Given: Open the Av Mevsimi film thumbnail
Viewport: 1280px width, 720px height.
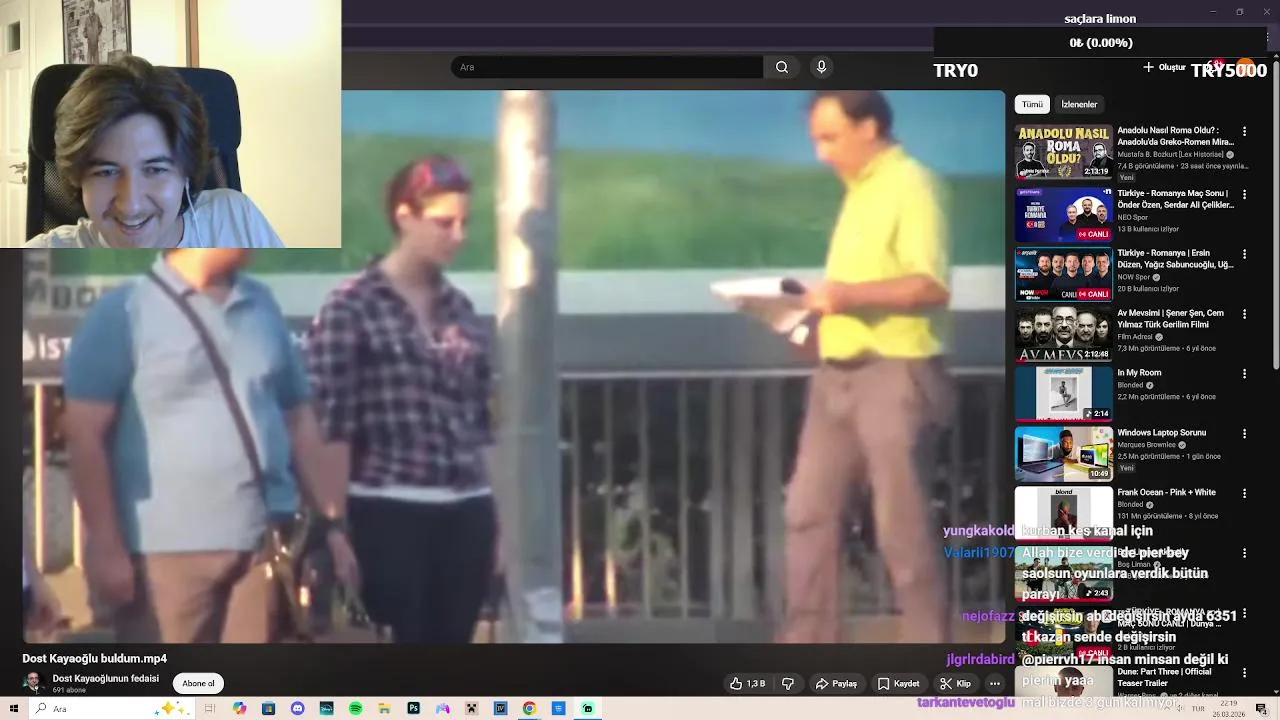Looking at the screenshot, I should point(1064,334).
